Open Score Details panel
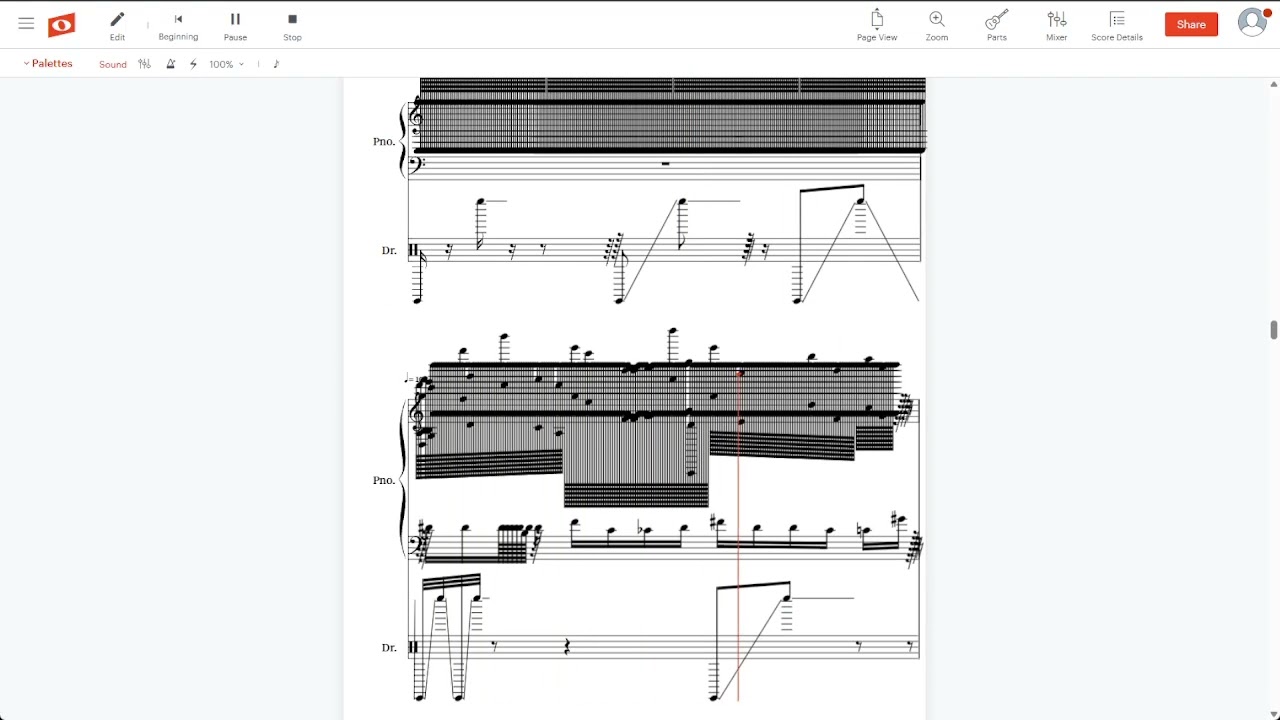 (x=1117, y=26)
